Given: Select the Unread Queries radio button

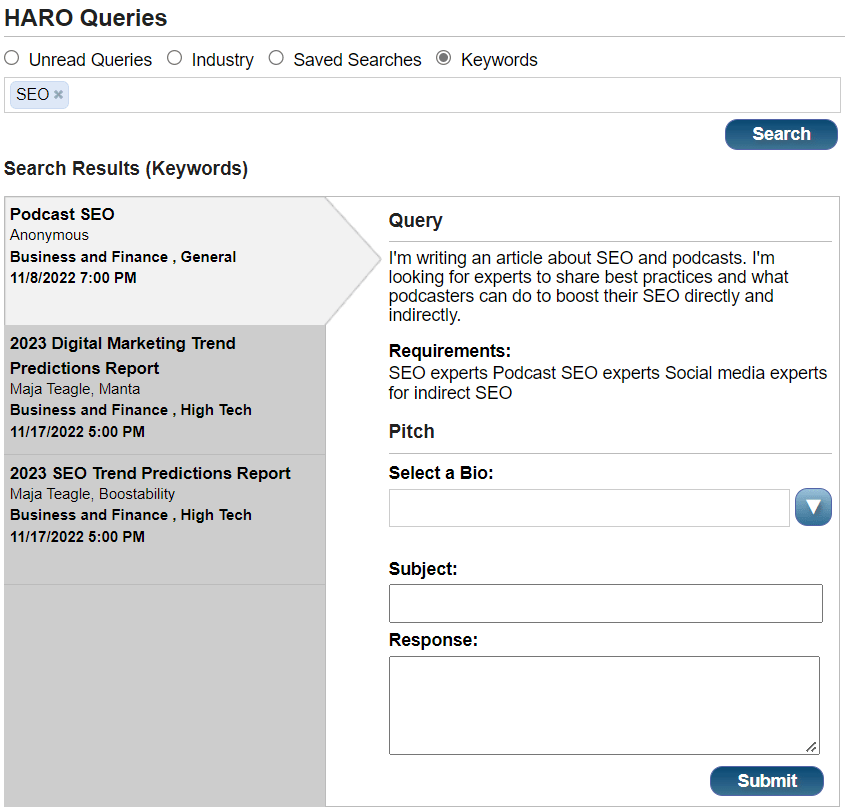Looking at the screenshot, I should pyautogui.click(x=12, y=58).
